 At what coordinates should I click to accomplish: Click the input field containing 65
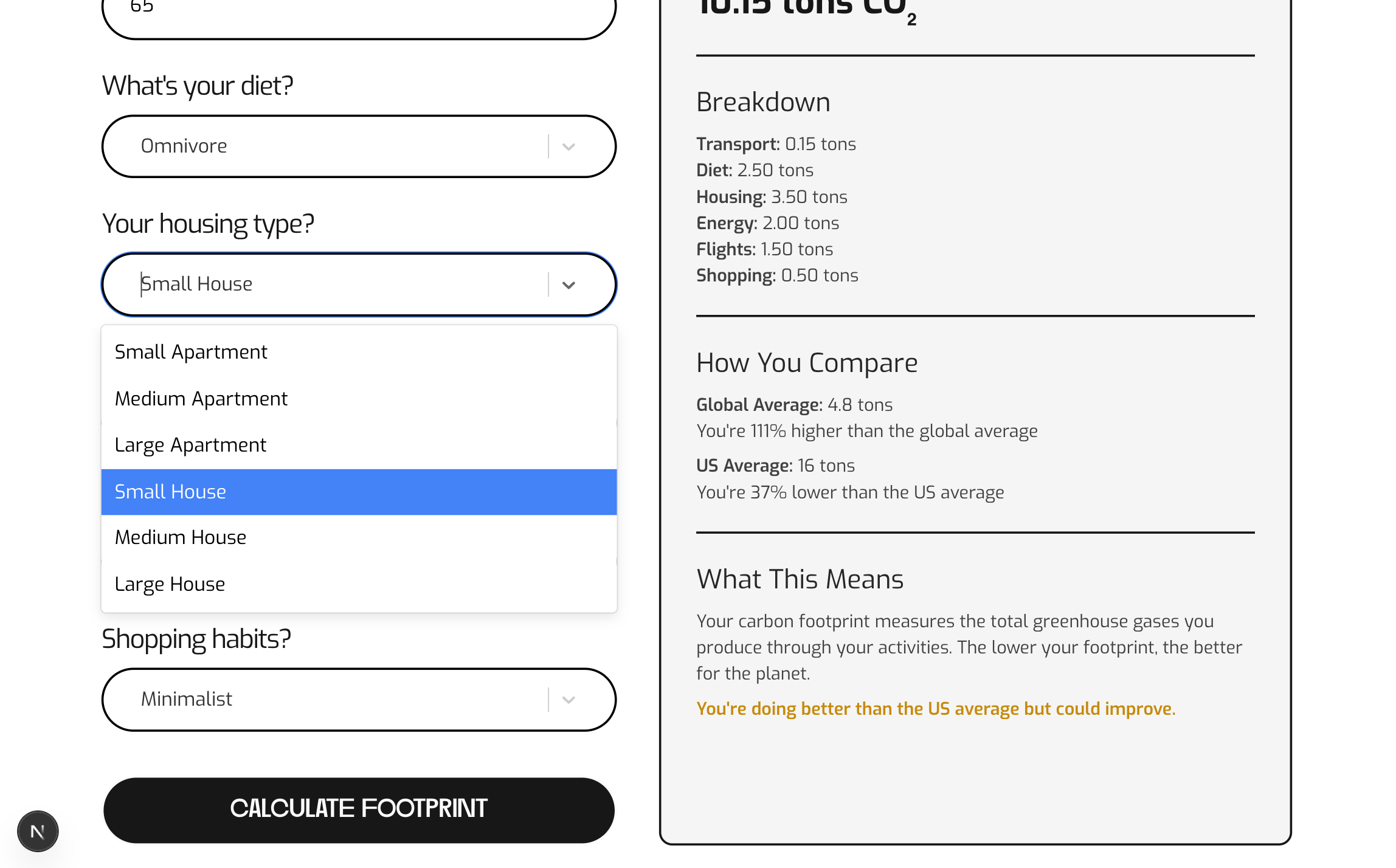tap(359, 15)
